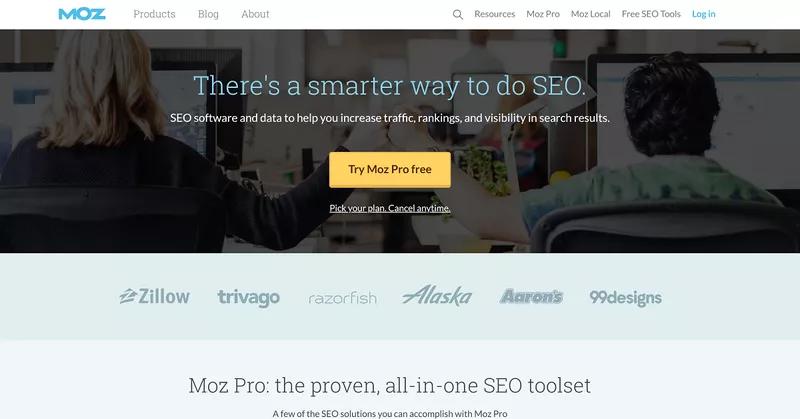
Task: Click the razorfish logo
Action: pos(342,298)
